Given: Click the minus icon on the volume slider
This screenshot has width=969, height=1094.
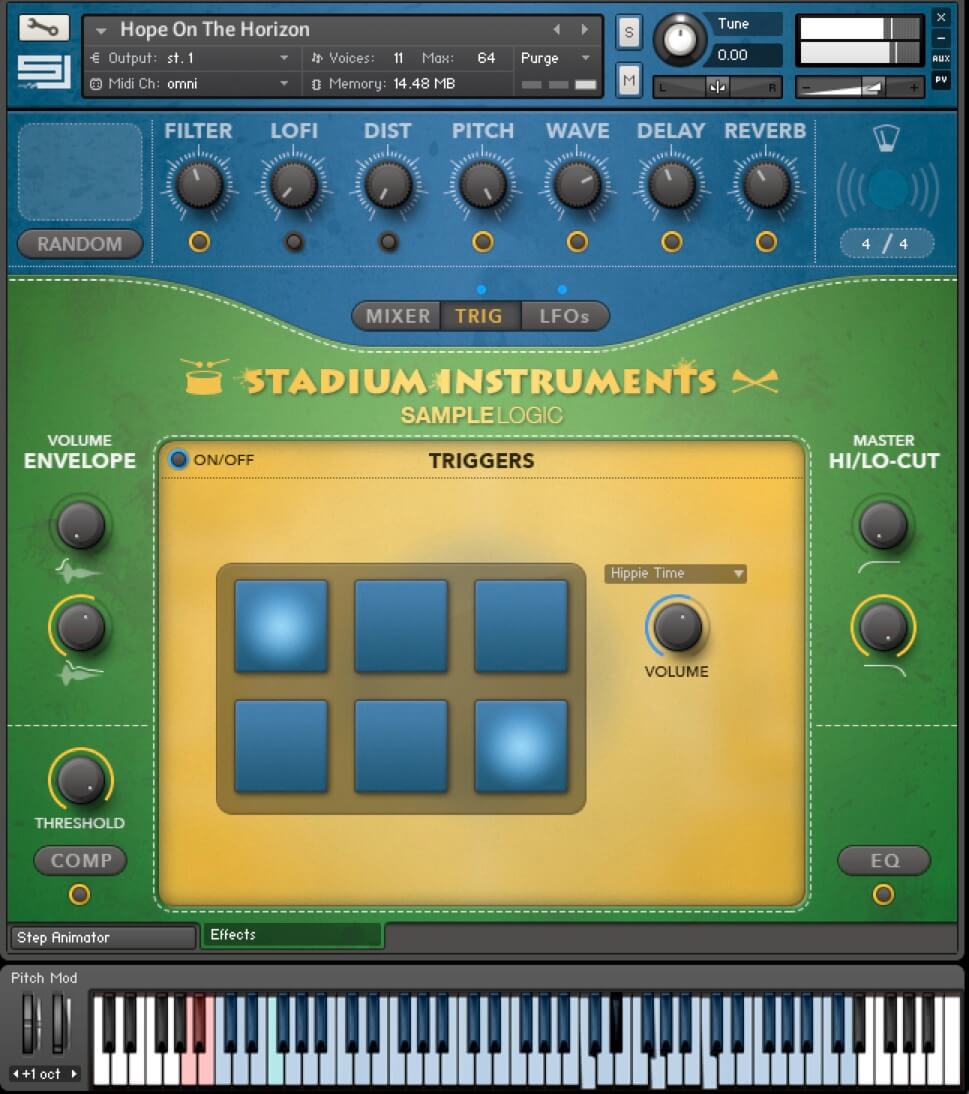Looking at the screenshot, I should (806, 87).
